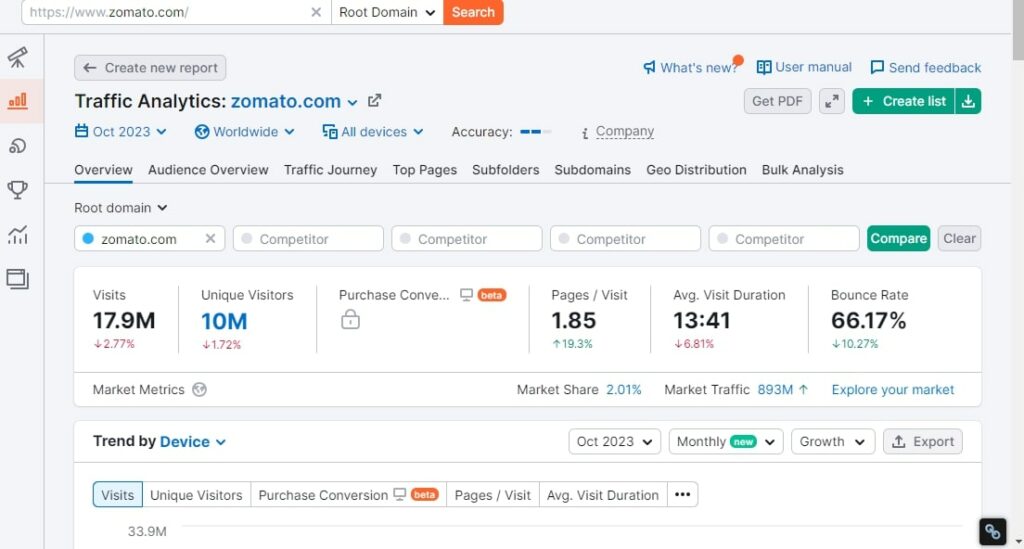Open the Send feedback link
1024x549 pixels.
925,67
